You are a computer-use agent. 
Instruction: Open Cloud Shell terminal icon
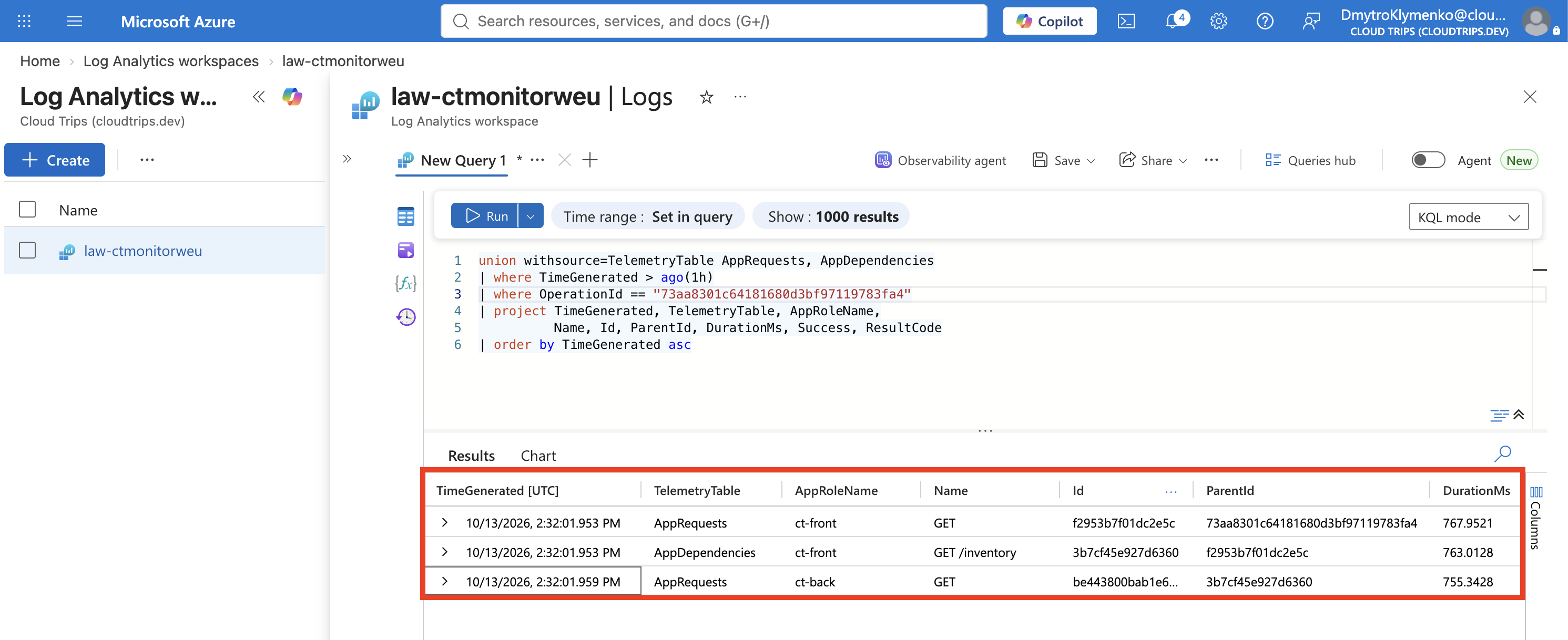[x=1126, y=22]
